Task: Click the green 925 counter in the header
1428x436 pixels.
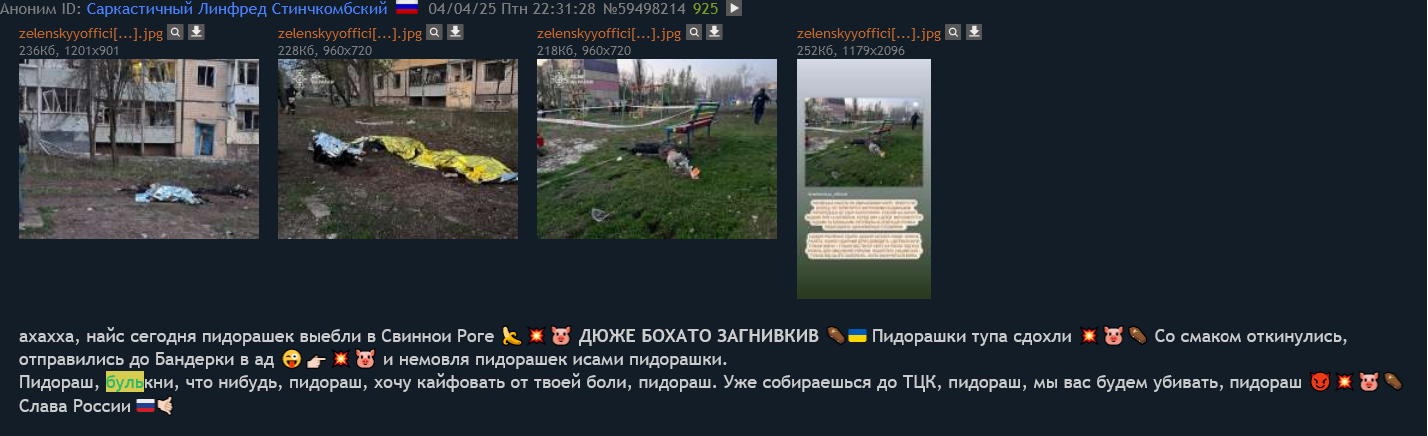Action: point(705,8)
